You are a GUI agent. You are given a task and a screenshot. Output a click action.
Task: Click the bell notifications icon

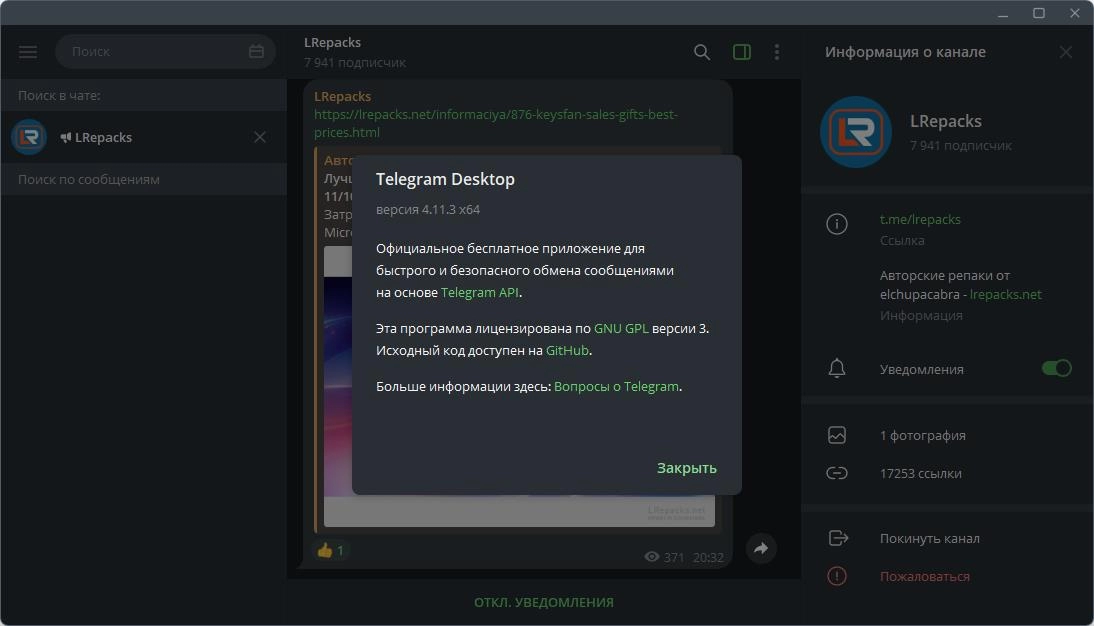click(x=837, y=368)
